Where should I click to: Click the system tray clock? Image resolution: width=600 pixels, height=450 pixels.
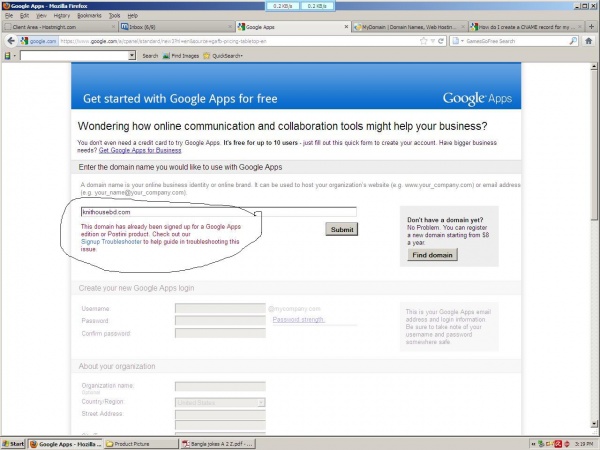(584, 444)
